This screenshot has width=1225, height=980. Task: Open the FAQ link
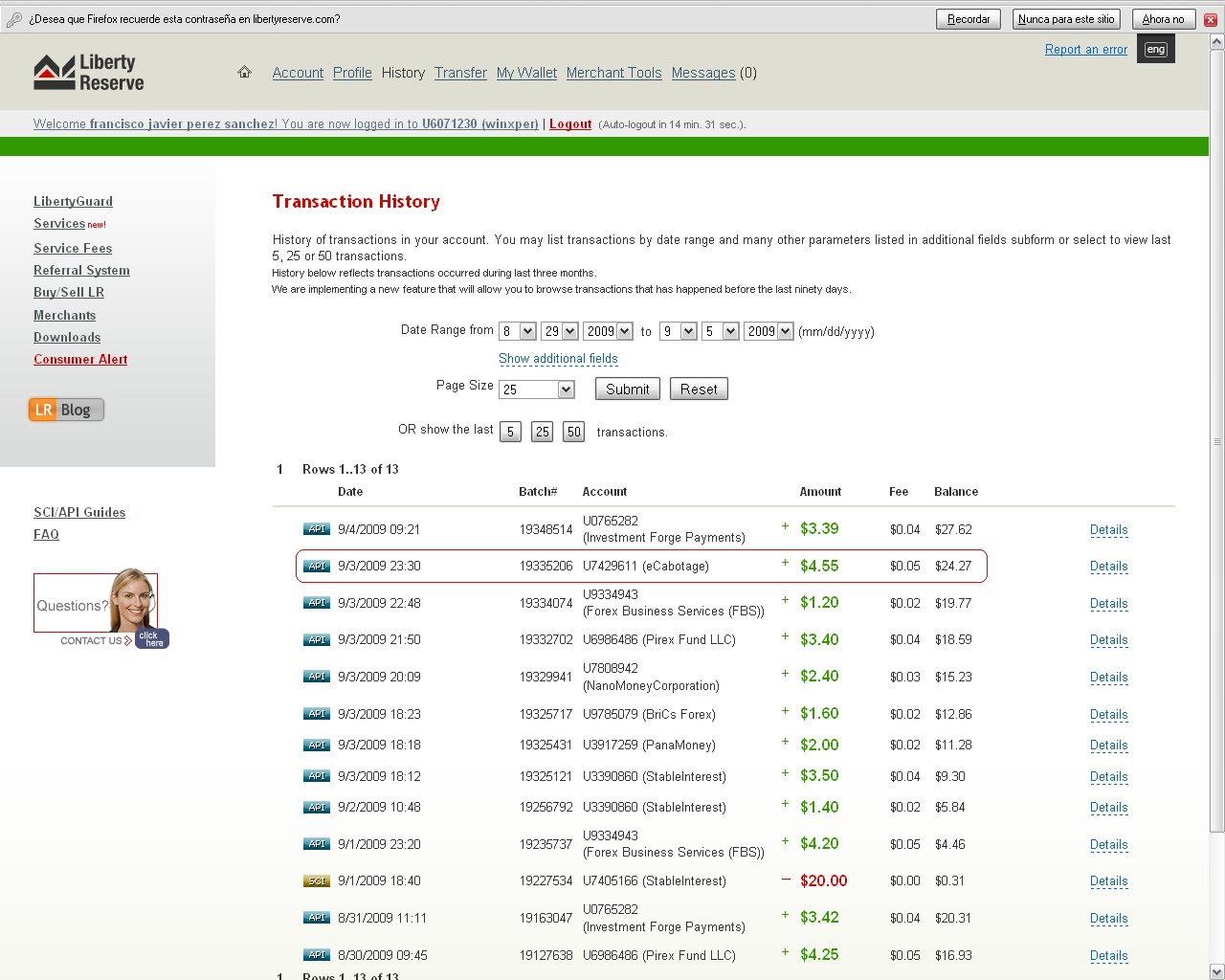coord(46,534)
